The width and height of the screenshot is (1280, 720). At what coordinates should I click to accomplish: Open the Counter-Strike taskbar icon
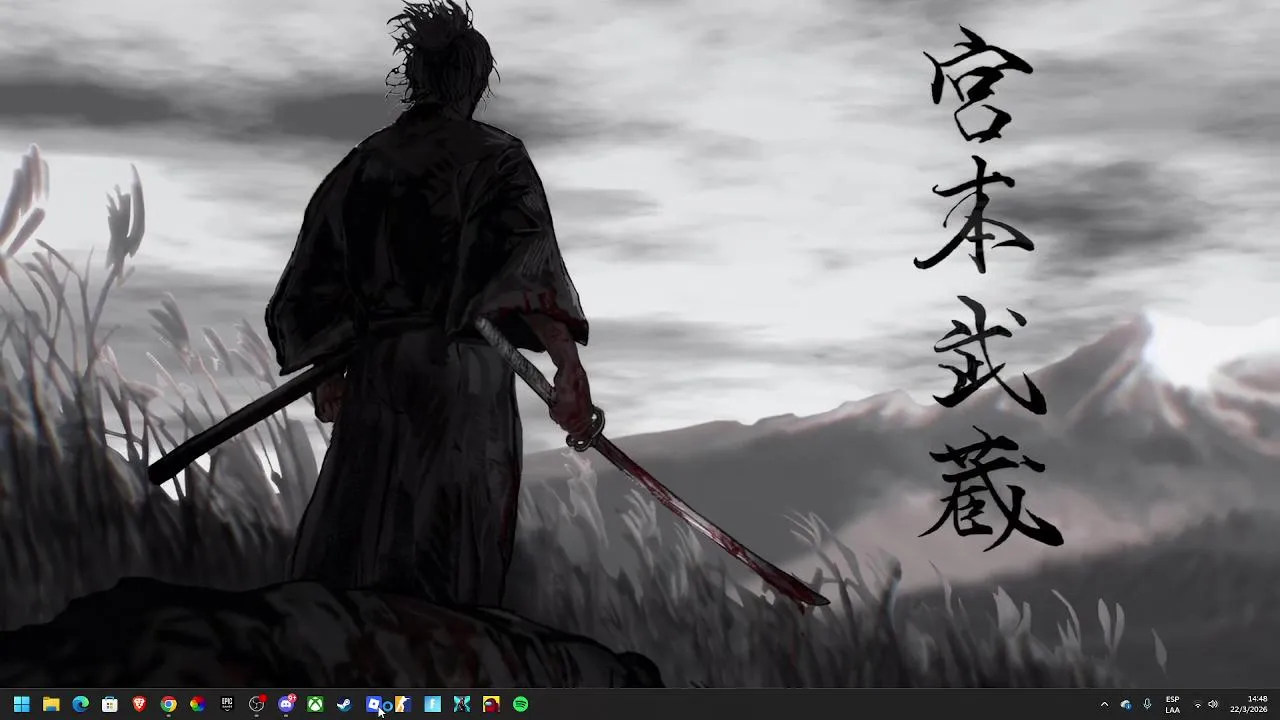pos(403,704)
